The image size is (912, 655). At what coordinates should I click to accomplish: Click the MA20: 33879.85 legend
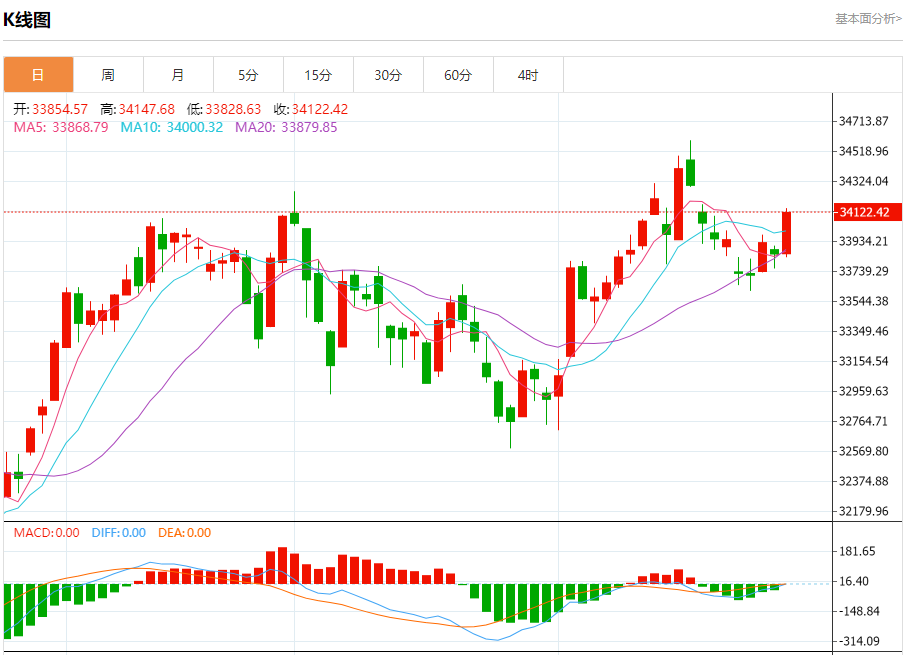click(x=286, y=127)
